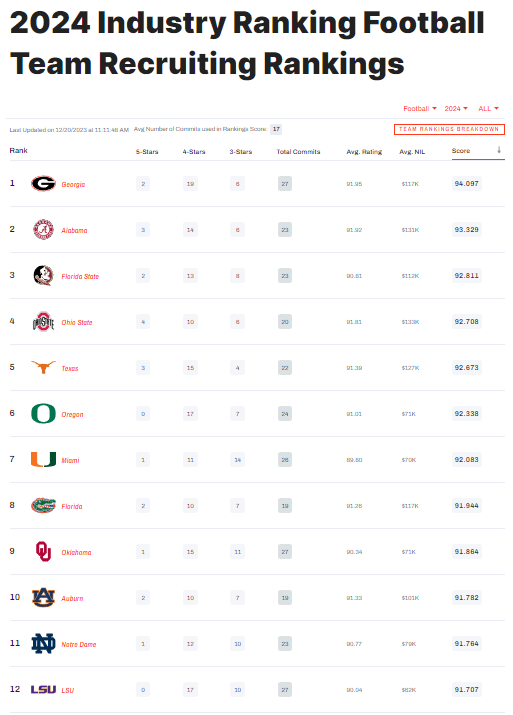The width and height of the screenshot is (513, 715).
Task: Open the 2024 year dropdown
Action: click(x=456, y=109)
